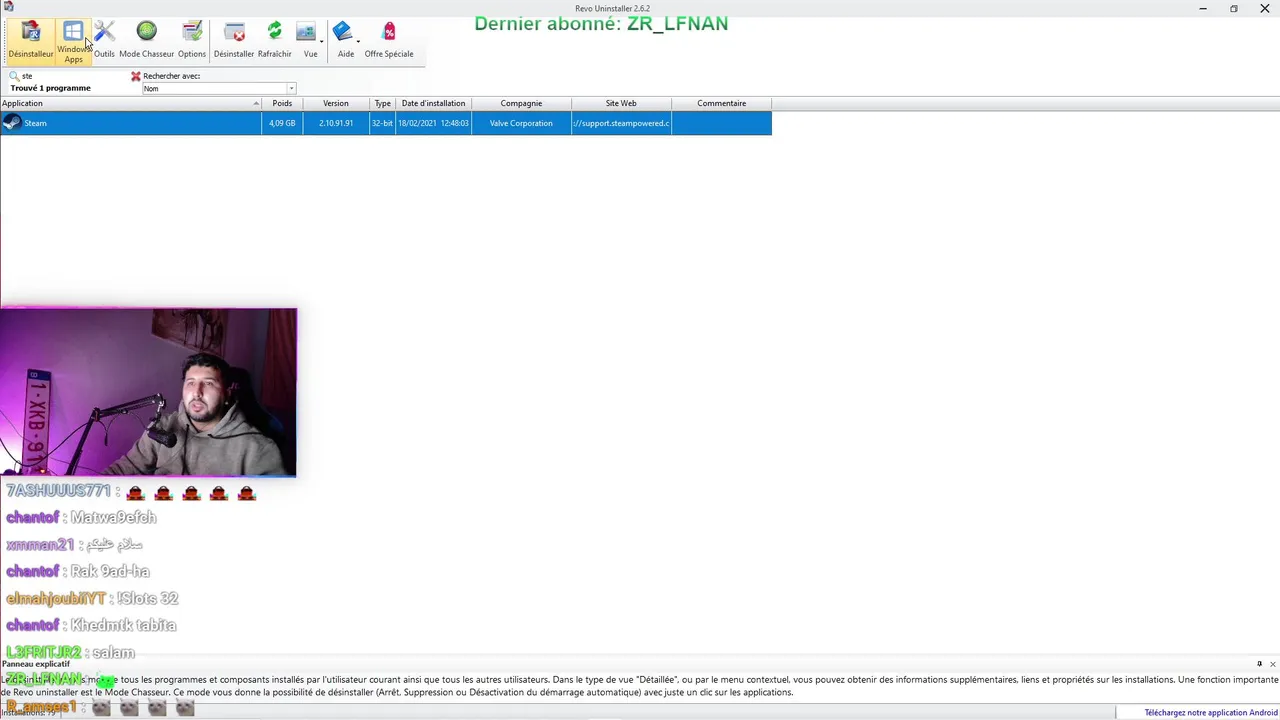
Task: Open the Options settings icon
Action: pyautogui.click(x=192, y=40)
